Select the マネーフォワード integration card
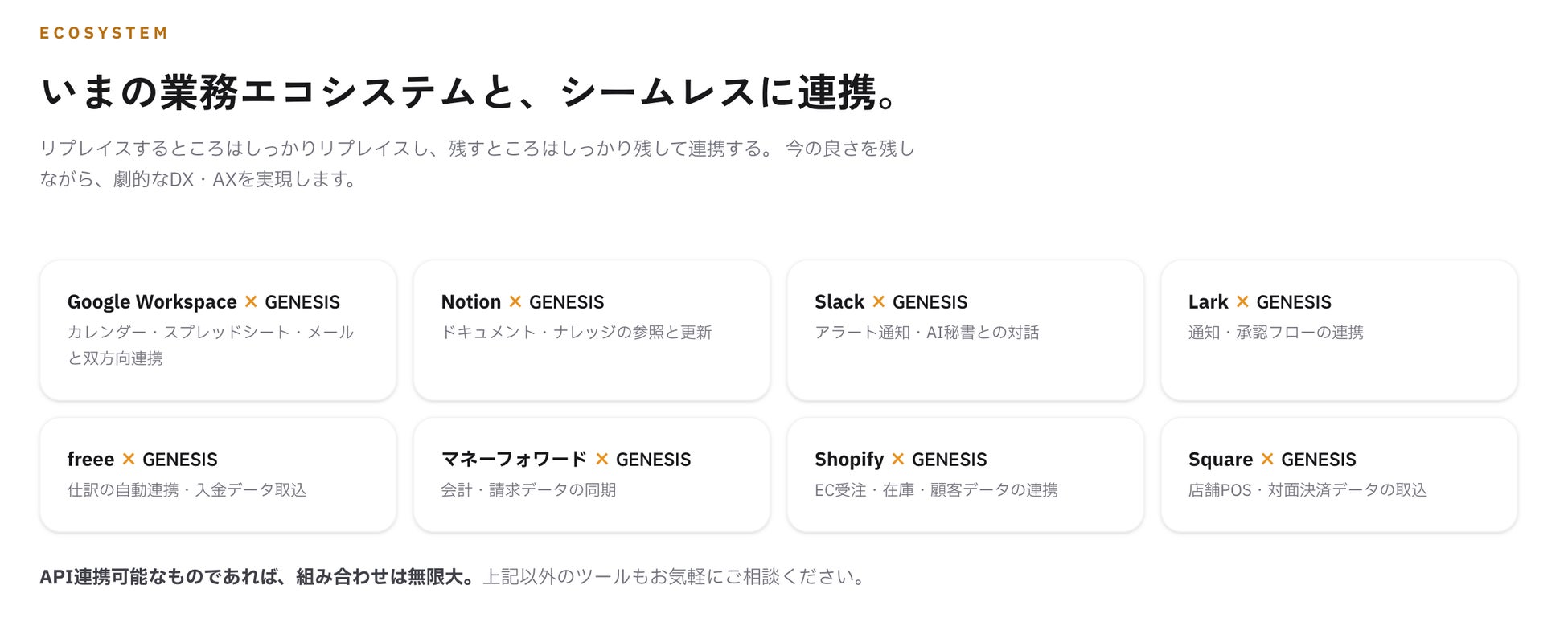The image size is (1568, 638). [592, 474]
